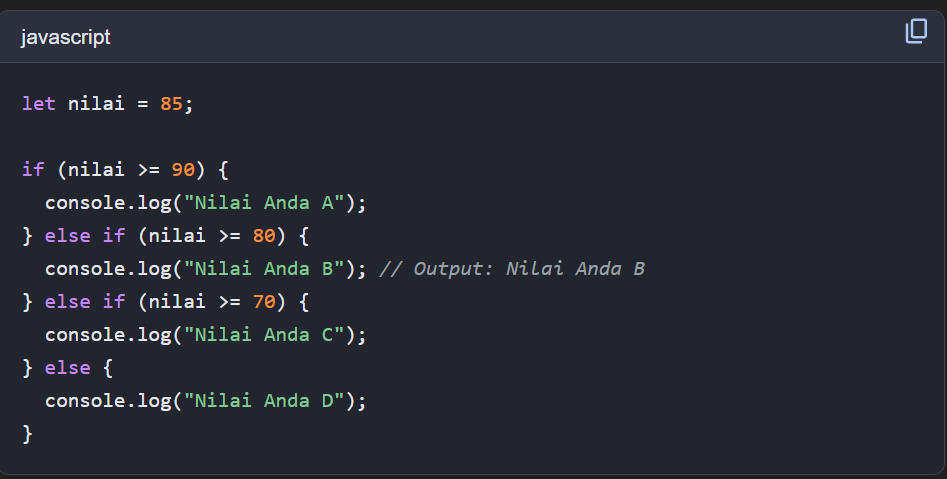Copy the code with the copy icon
The image size is (947, 479).
(916, 31)
